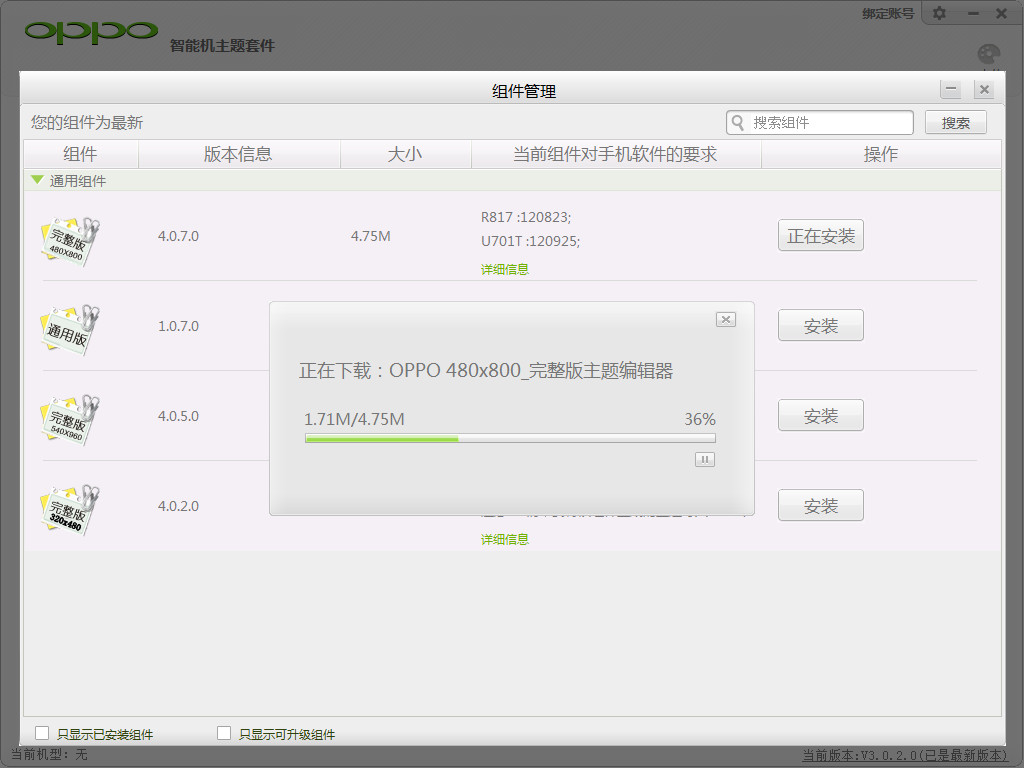Click requirement text R817 :120823;
The height and width of the screenshot is (768, 1024).
click(x=526, y=217)
